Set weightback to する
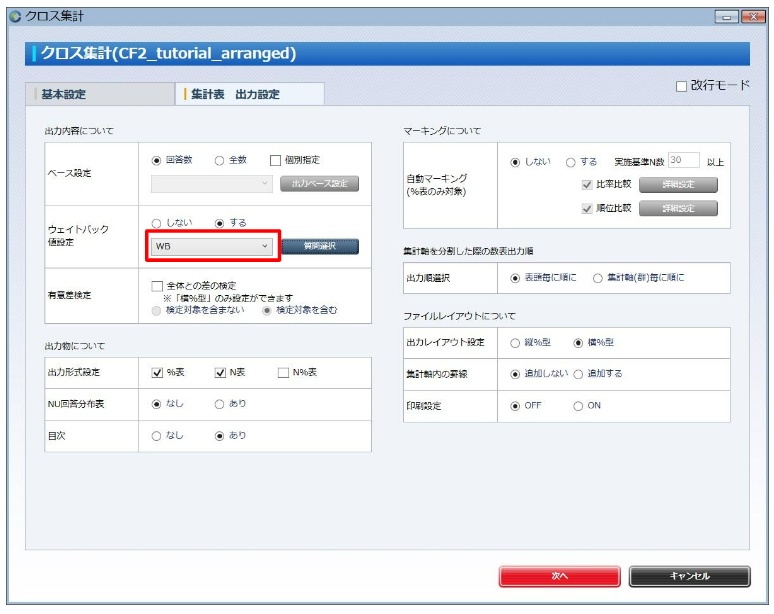Screen dimensions: 774x614 (x=220, y=223)
